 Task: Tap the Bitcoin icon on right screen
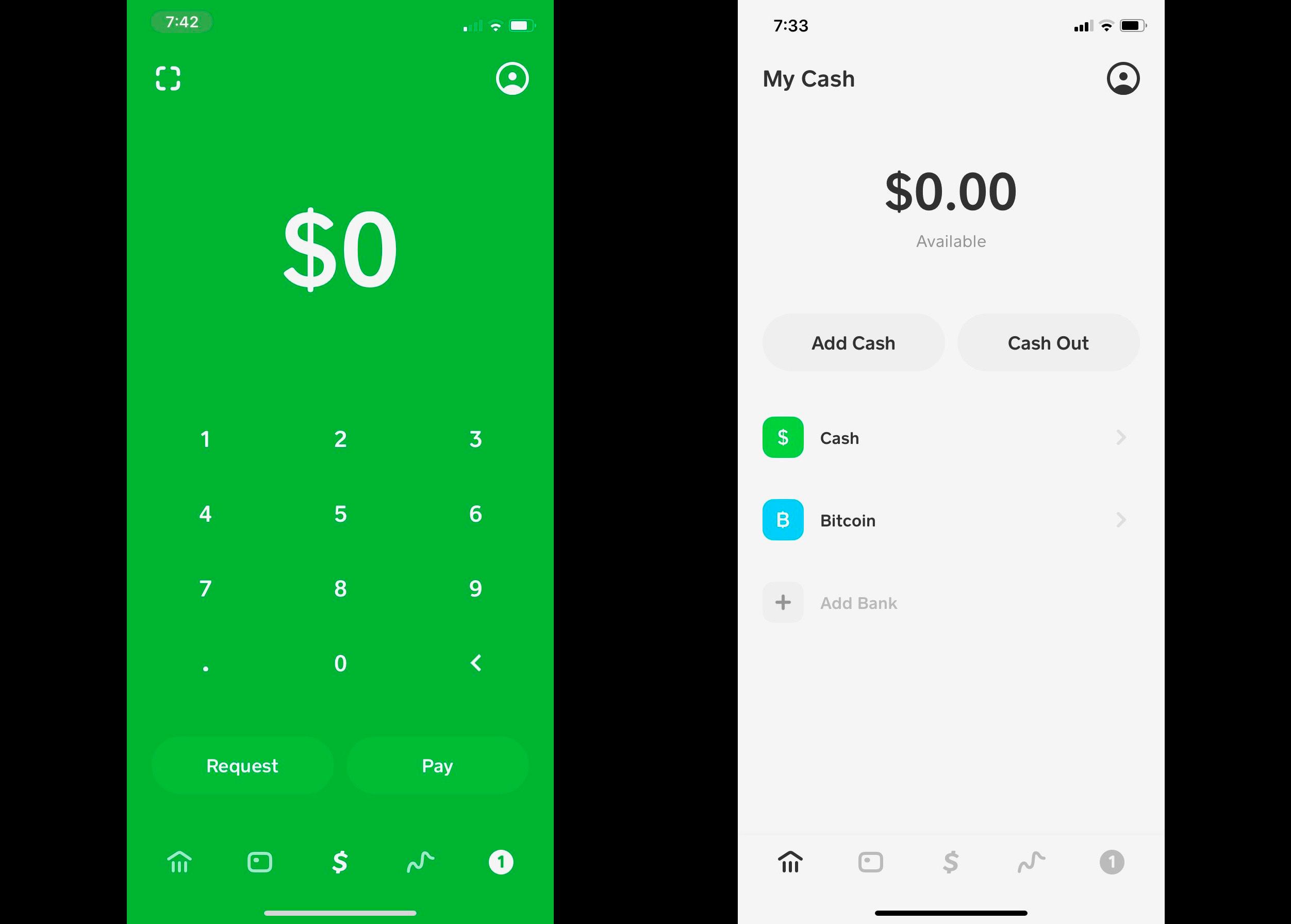782,519
